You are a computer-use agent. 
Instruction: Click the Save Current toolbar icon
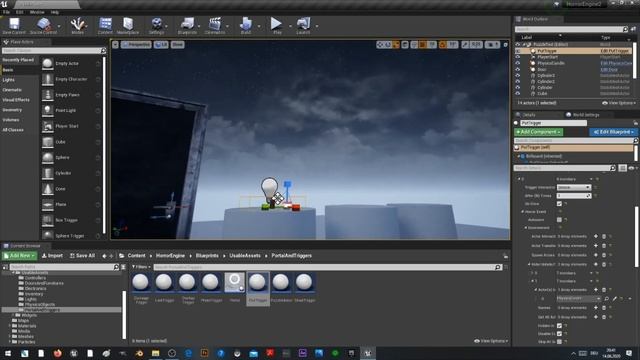[x=14, y=26]
